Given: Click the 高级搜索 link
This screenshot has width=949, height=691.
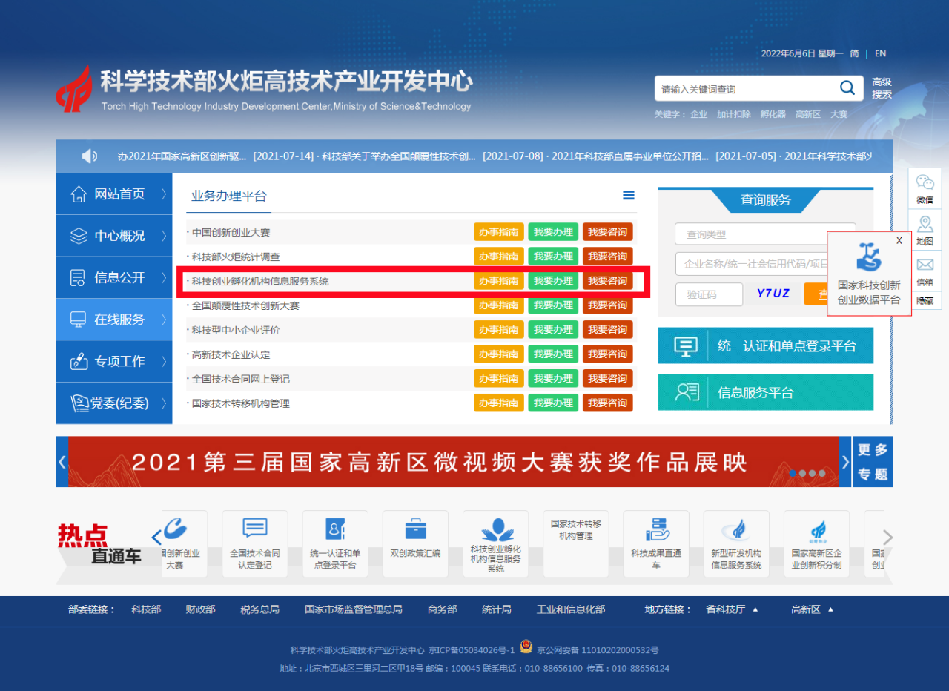Looking at the screenshot, I should (x=881, y=88).
